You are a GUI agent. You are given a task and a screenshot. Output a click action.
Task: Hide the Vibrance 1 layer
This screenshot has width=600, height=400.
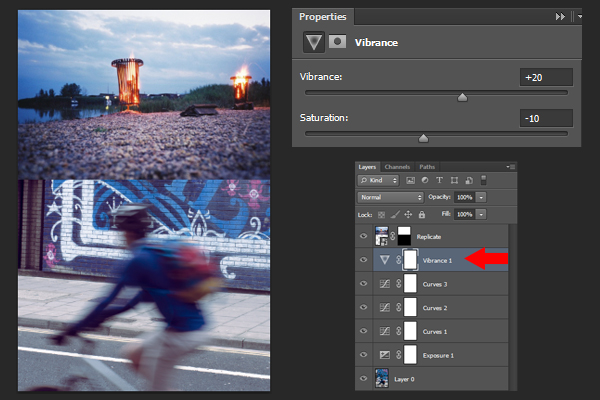[364, 260]
